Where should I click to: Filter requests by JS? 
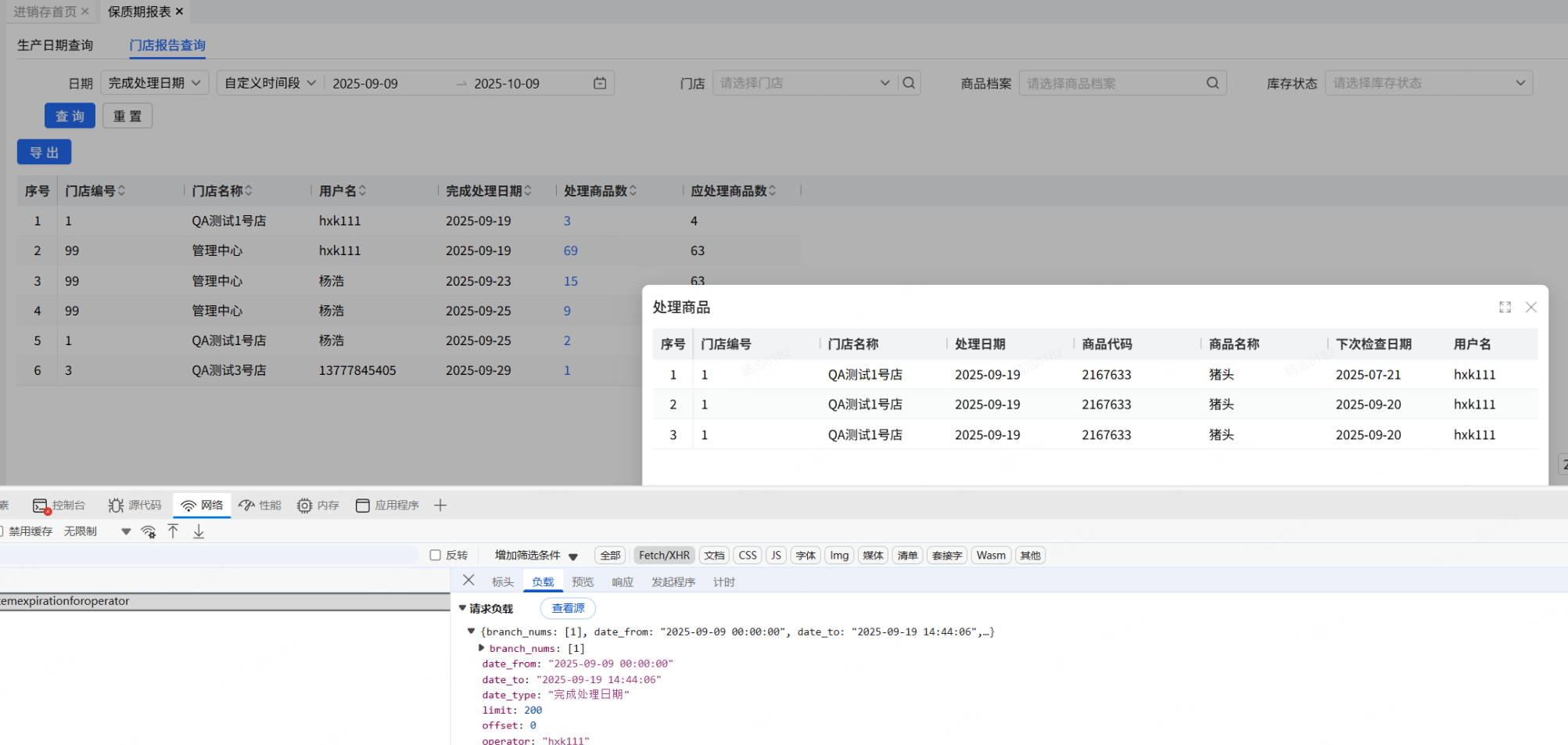pos(776,556)
